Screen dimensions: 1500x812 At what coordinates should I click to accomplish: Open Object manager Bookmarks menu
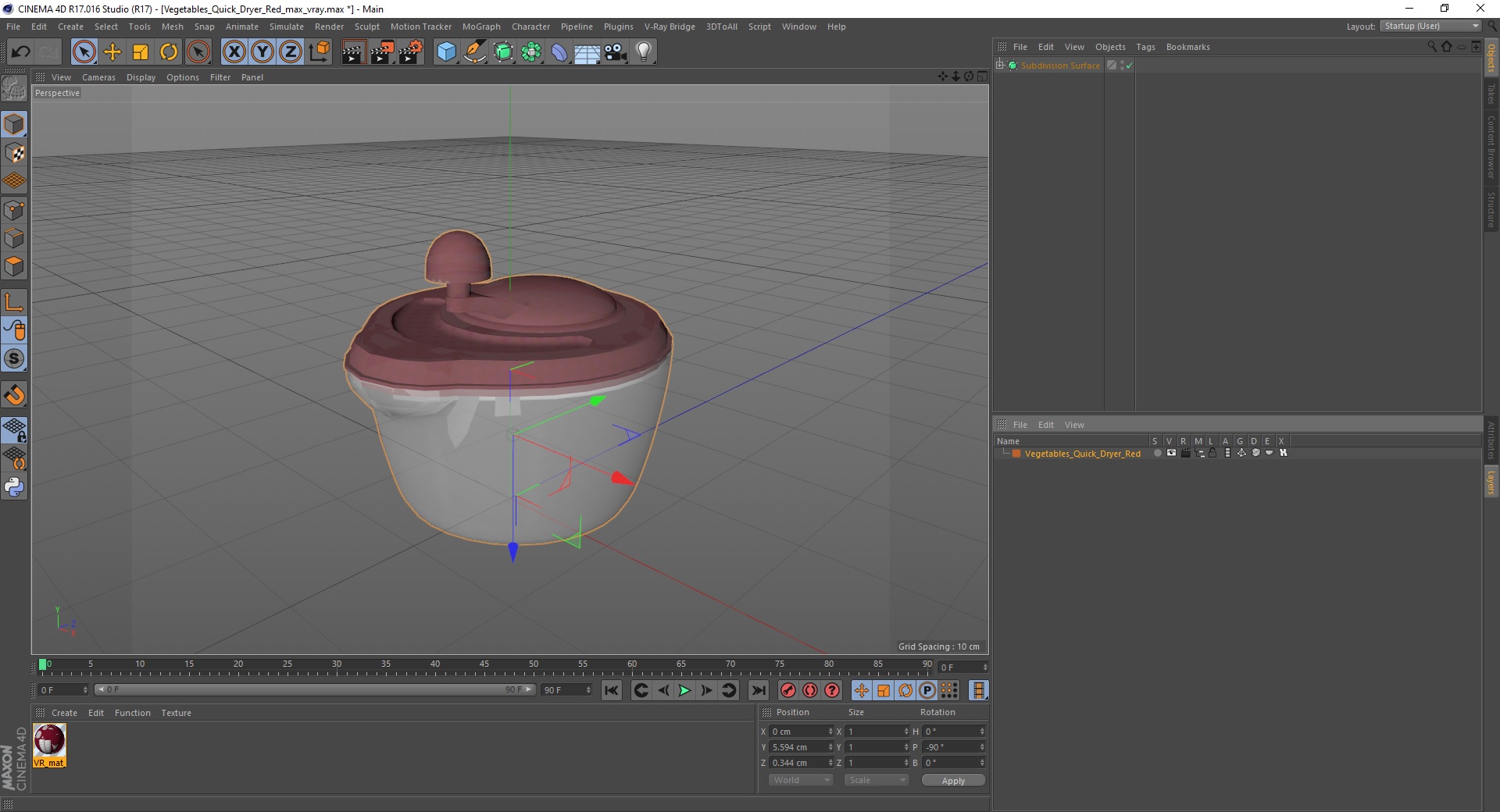coord(1187,47)
